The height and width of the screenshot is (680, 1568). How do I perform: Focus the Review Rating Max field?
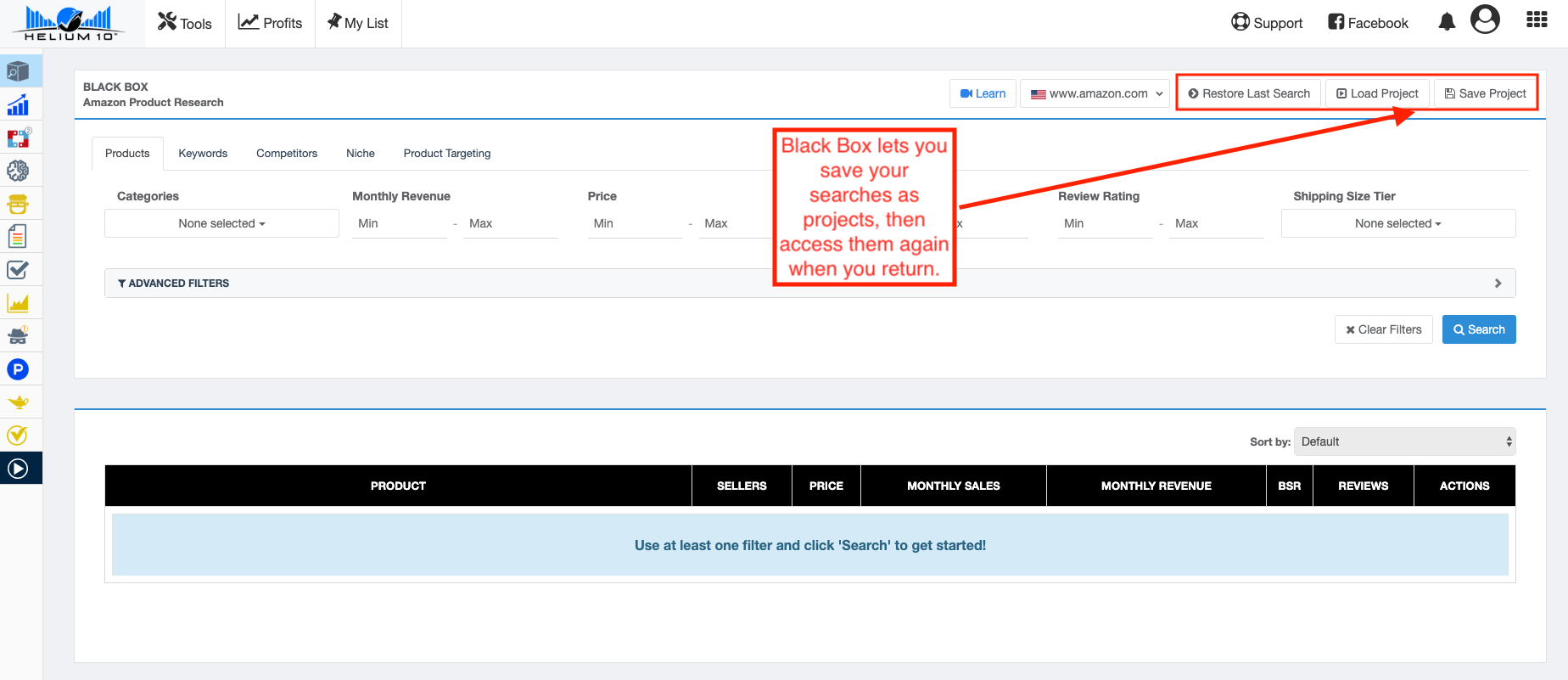[x=1217, y=223]
